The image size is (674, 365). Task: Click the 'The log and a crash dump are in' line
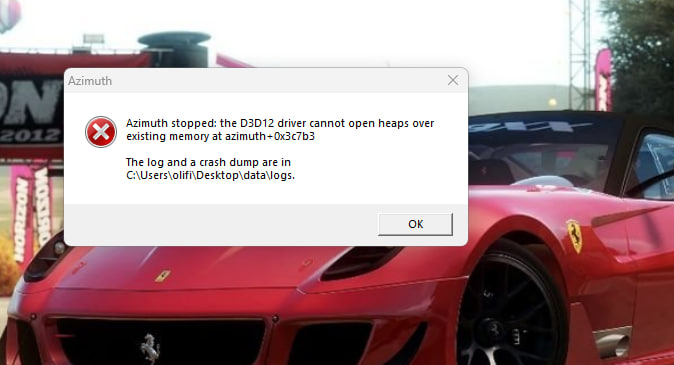[208, 162]
